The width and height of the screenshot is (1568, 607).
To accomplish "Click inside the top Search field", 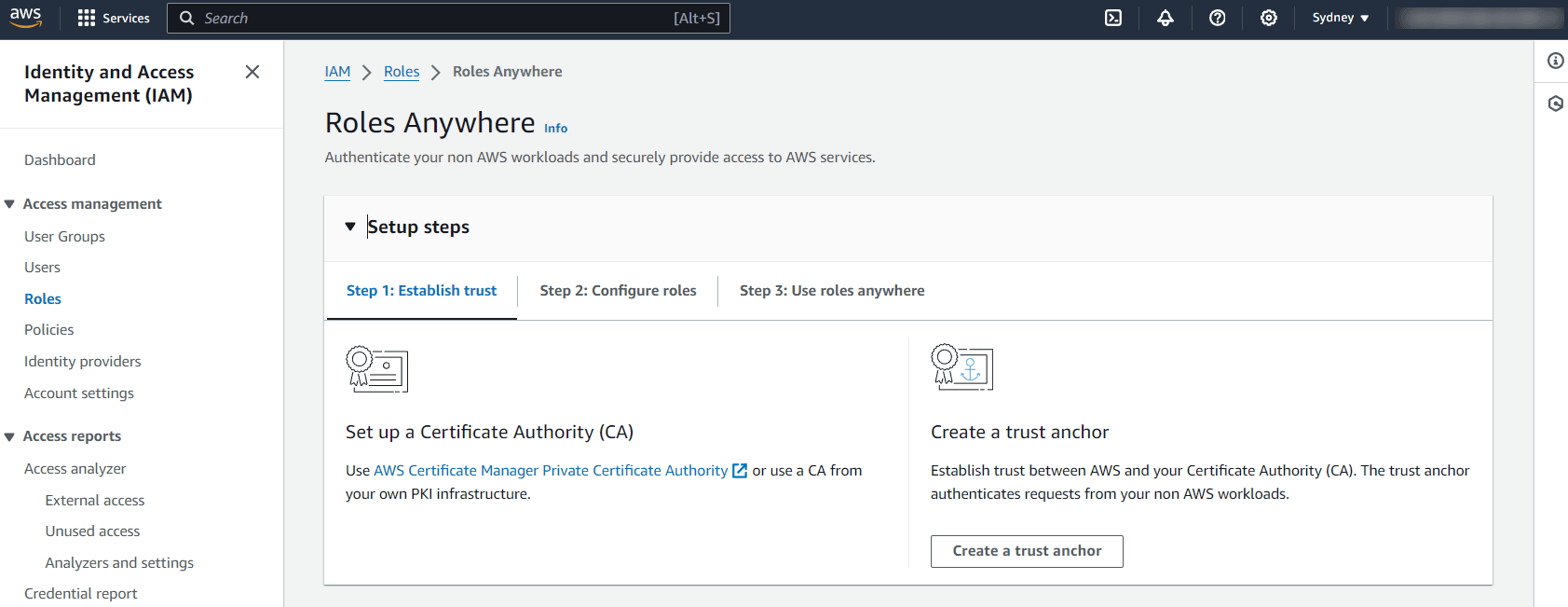I will click(448, 18).
